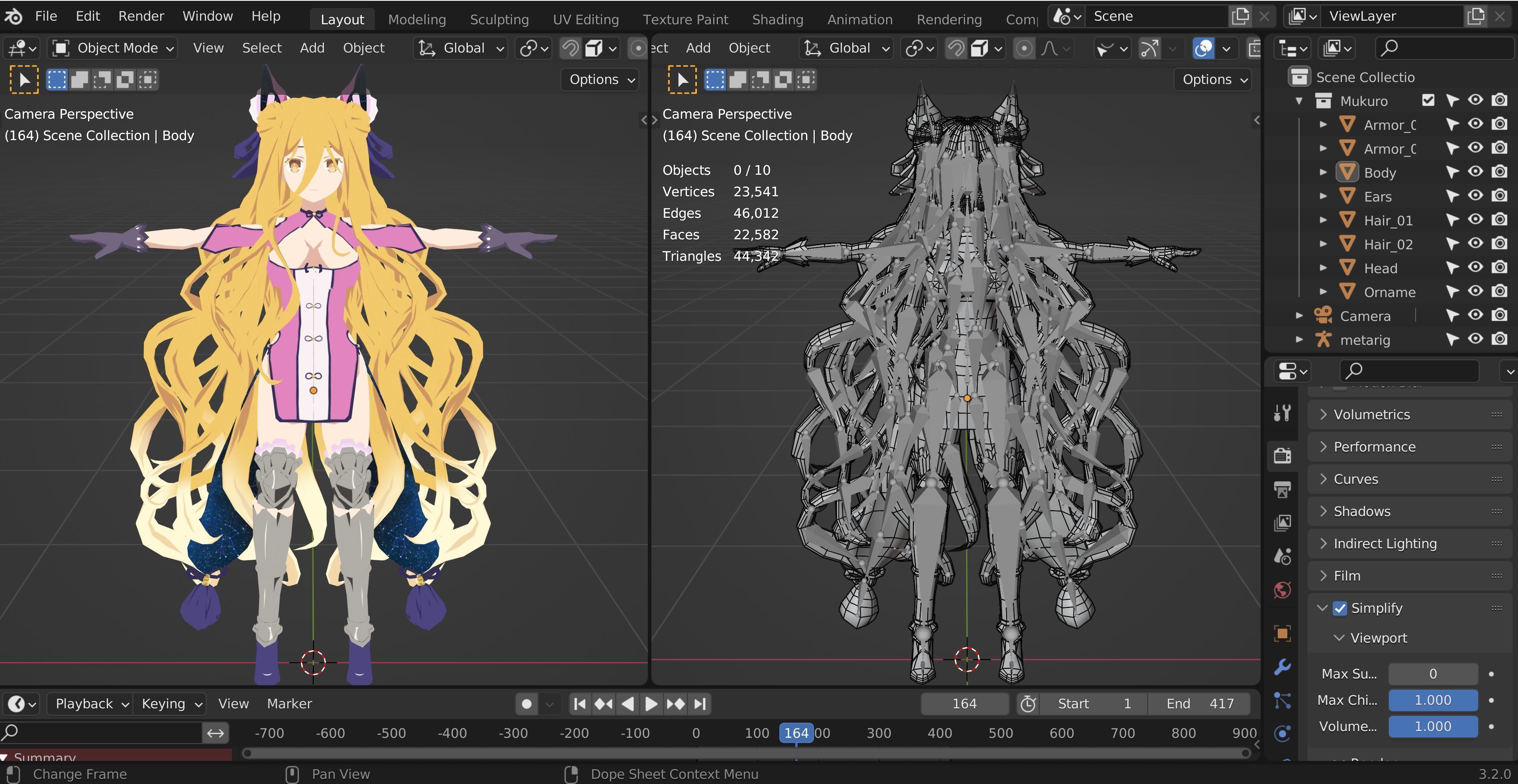Switch to the UV Editing workspace tab

[586, 20]
